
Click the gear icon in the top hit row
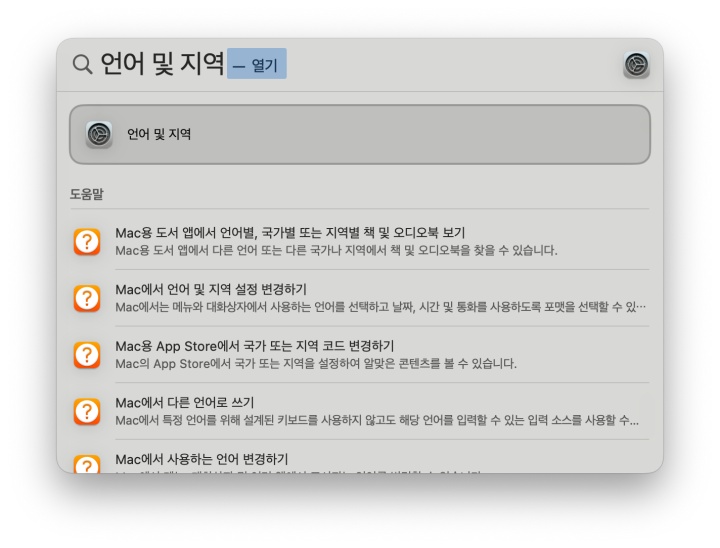99,135
